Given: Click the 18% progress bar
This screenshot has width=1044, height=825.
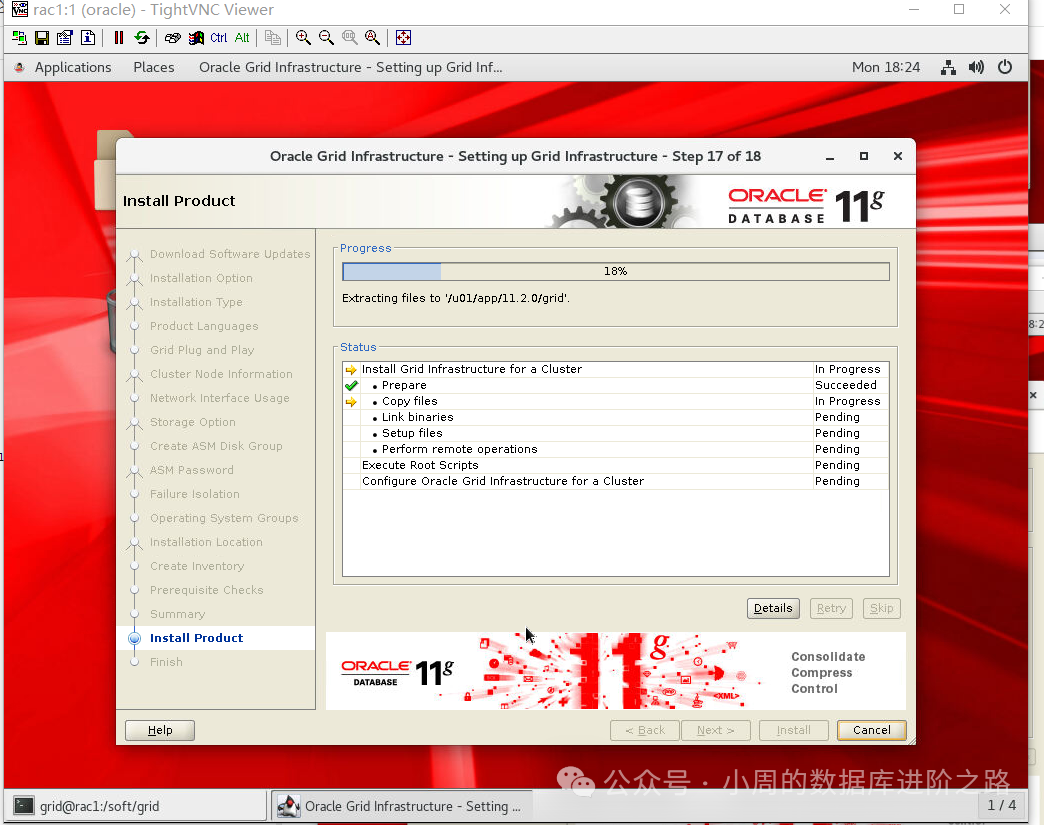Looking at the screenshot, I should click(x=616, y=272).
